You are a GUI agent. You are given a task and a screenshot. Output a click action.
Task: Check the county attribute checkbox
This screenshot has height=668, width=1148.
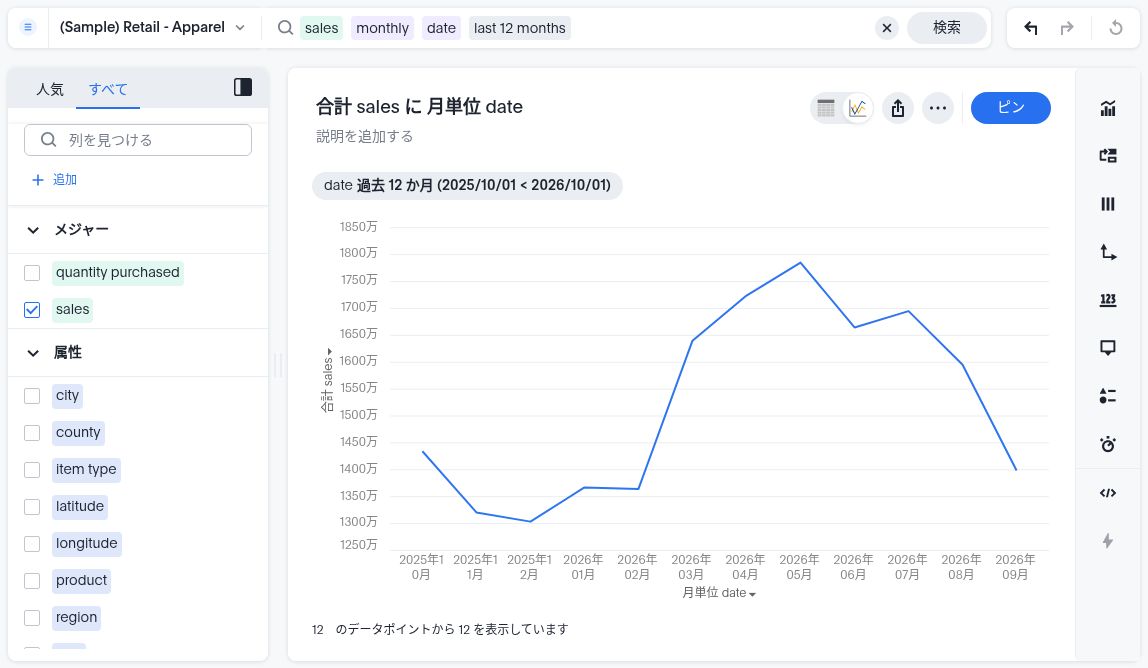tap(32, 433)
